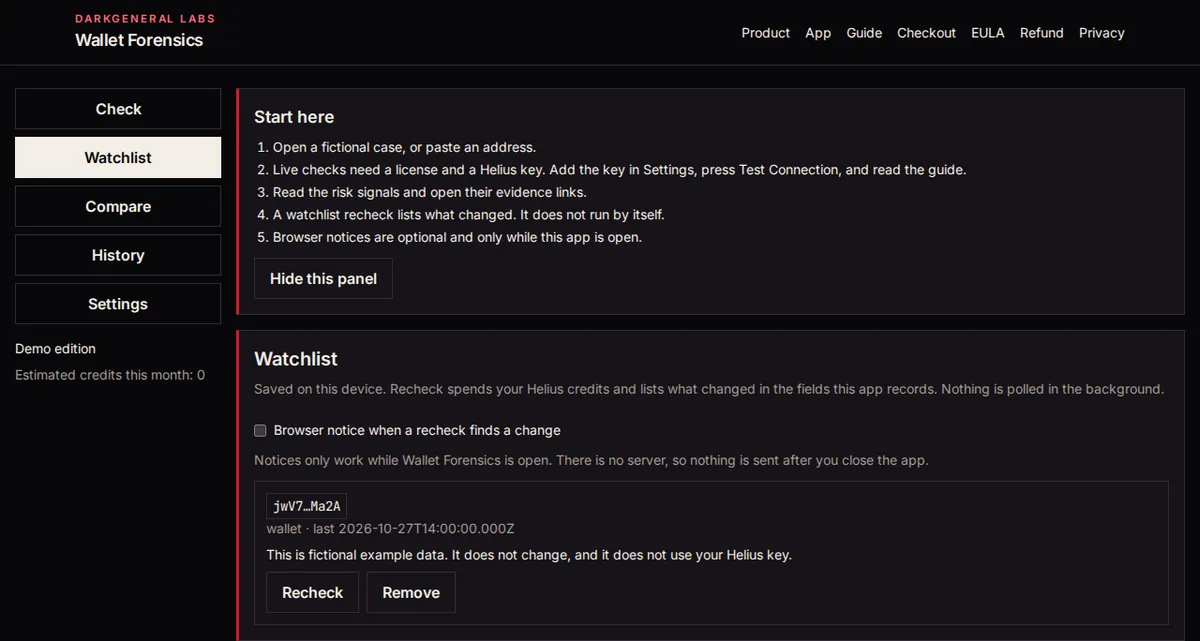Open the Check section in sidebar
The height and width of the screenshot is (641, 1200).
pos(118,109)
